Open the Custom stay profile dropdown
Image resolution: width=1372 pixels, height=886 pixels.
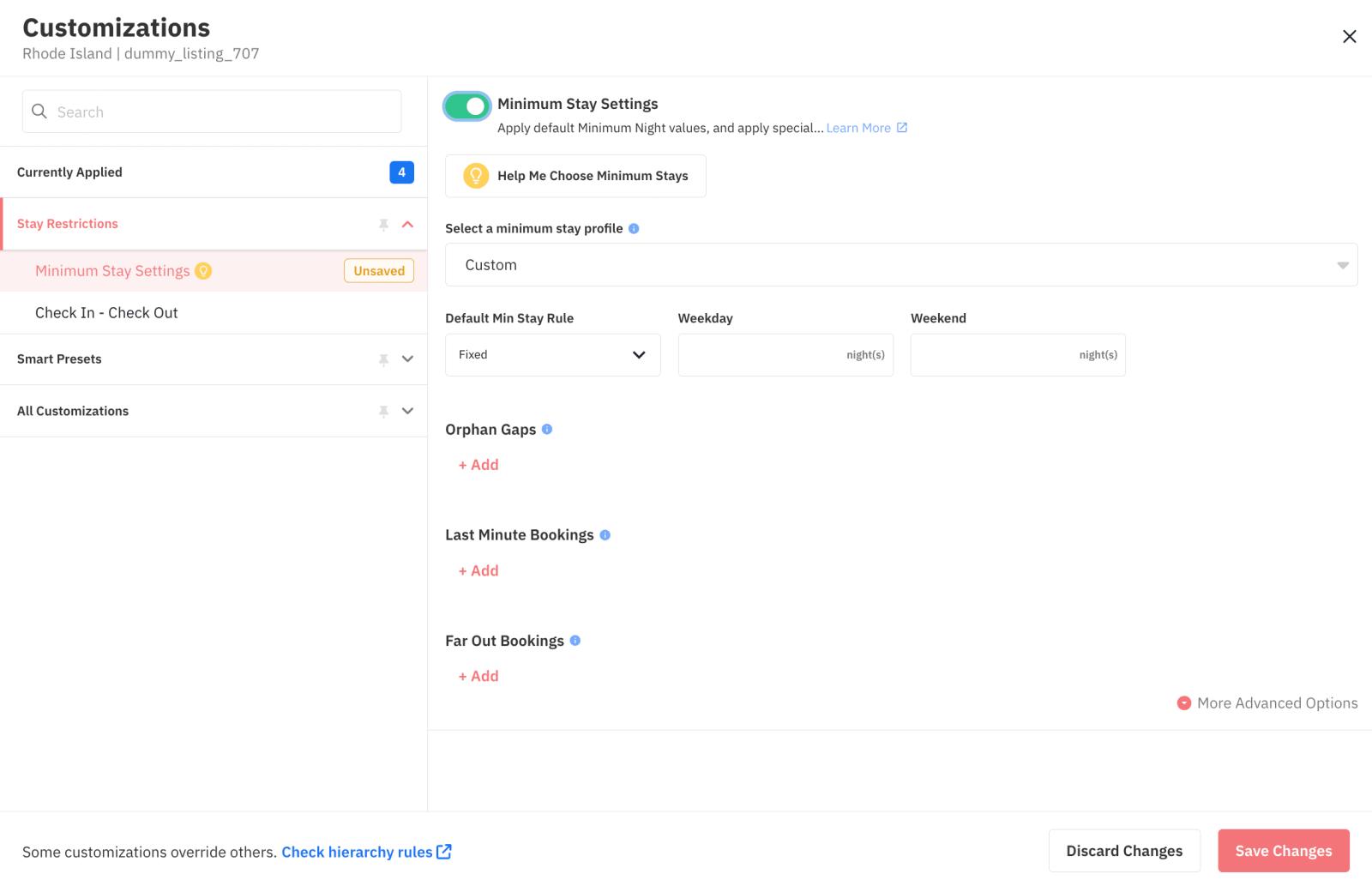(x=901, y=265)
